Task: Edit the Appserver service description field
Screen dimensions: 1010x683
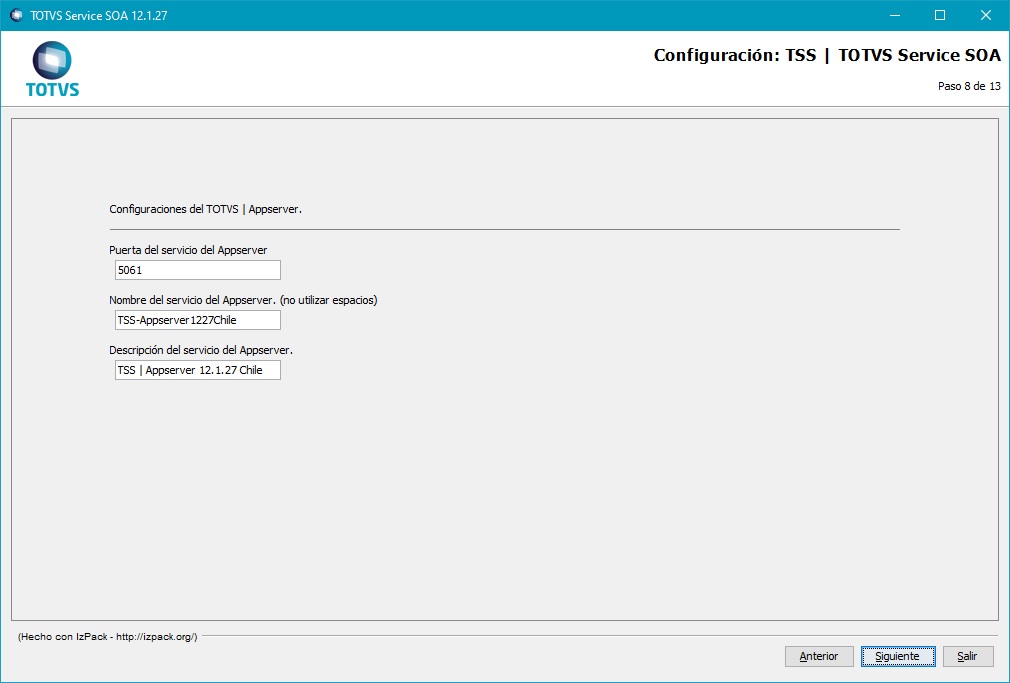Action: pos(198,370)
